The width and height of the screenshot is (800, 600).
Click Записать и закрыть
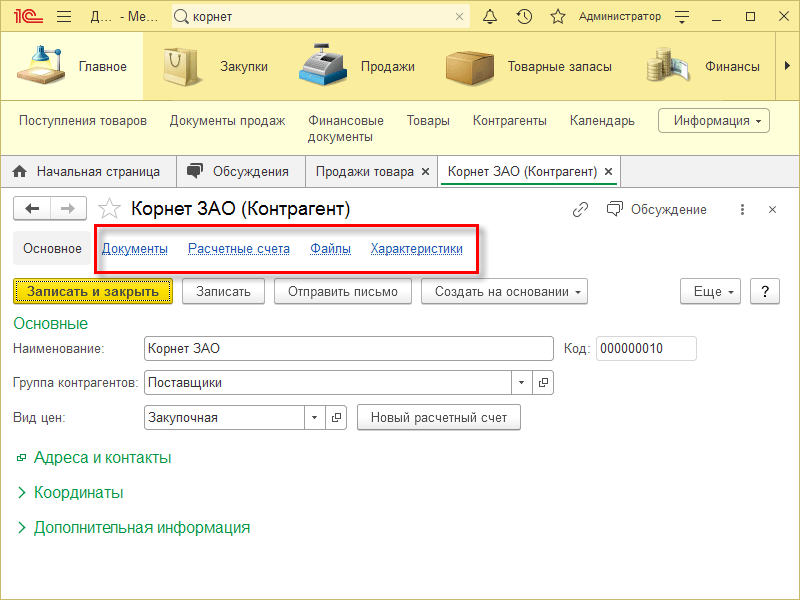(x=93, y=291)
